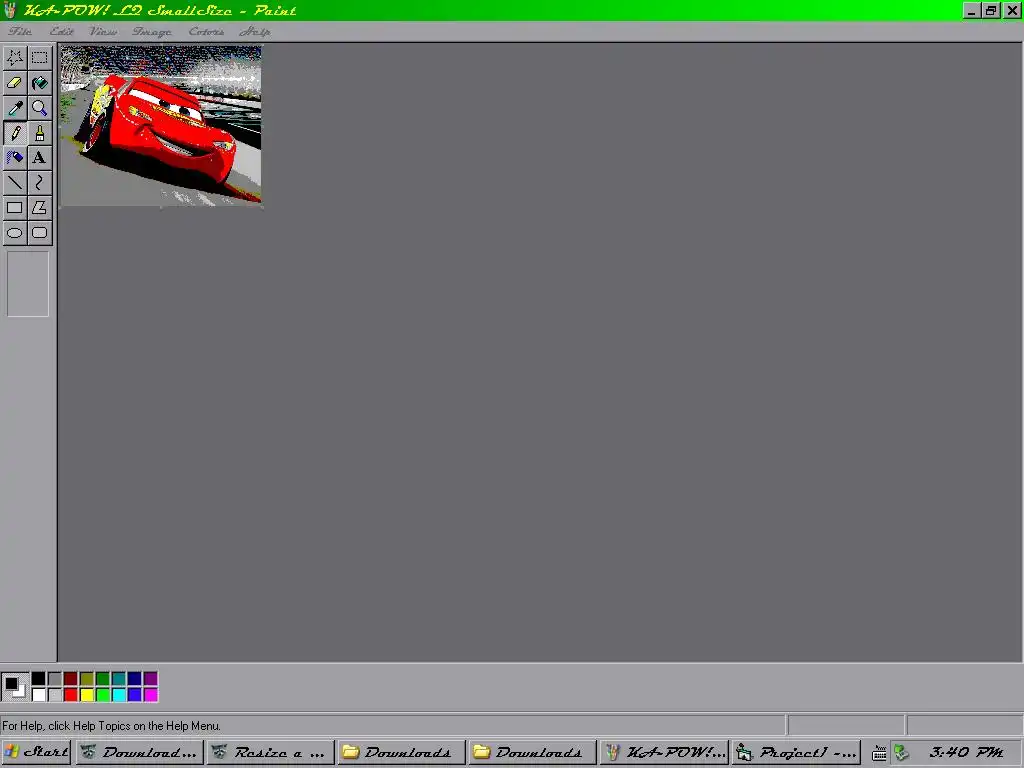
Task: Click the 3:40 PM clock
Action: coord(966,752)
